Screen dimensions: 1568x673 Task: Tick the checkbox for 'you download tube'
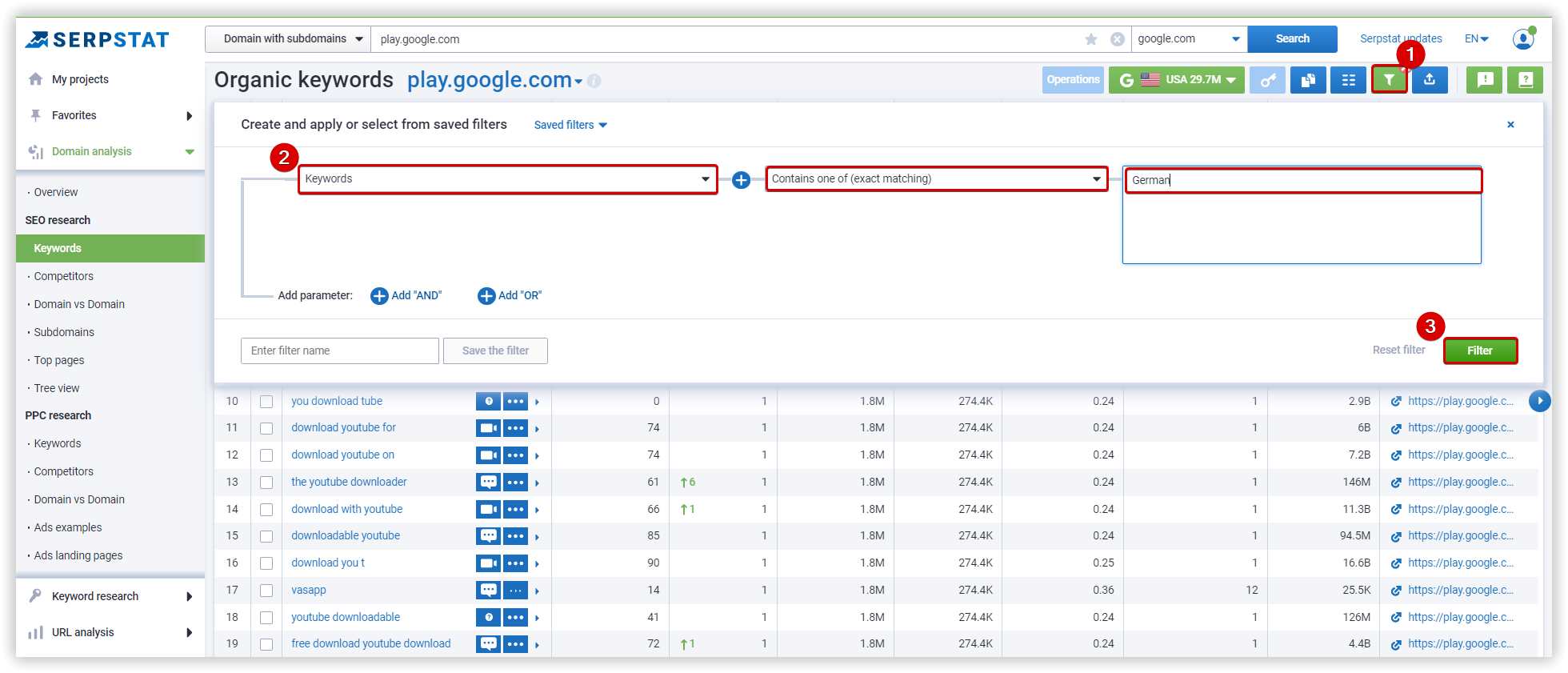(x=266, y=402)
